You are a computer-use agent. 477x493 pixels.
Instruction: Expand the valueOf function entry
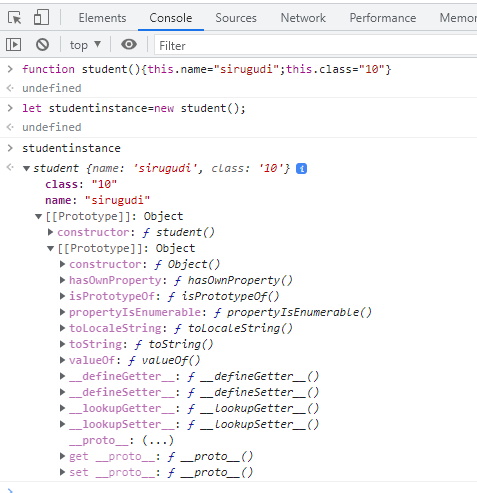click(x=62, y=360)
